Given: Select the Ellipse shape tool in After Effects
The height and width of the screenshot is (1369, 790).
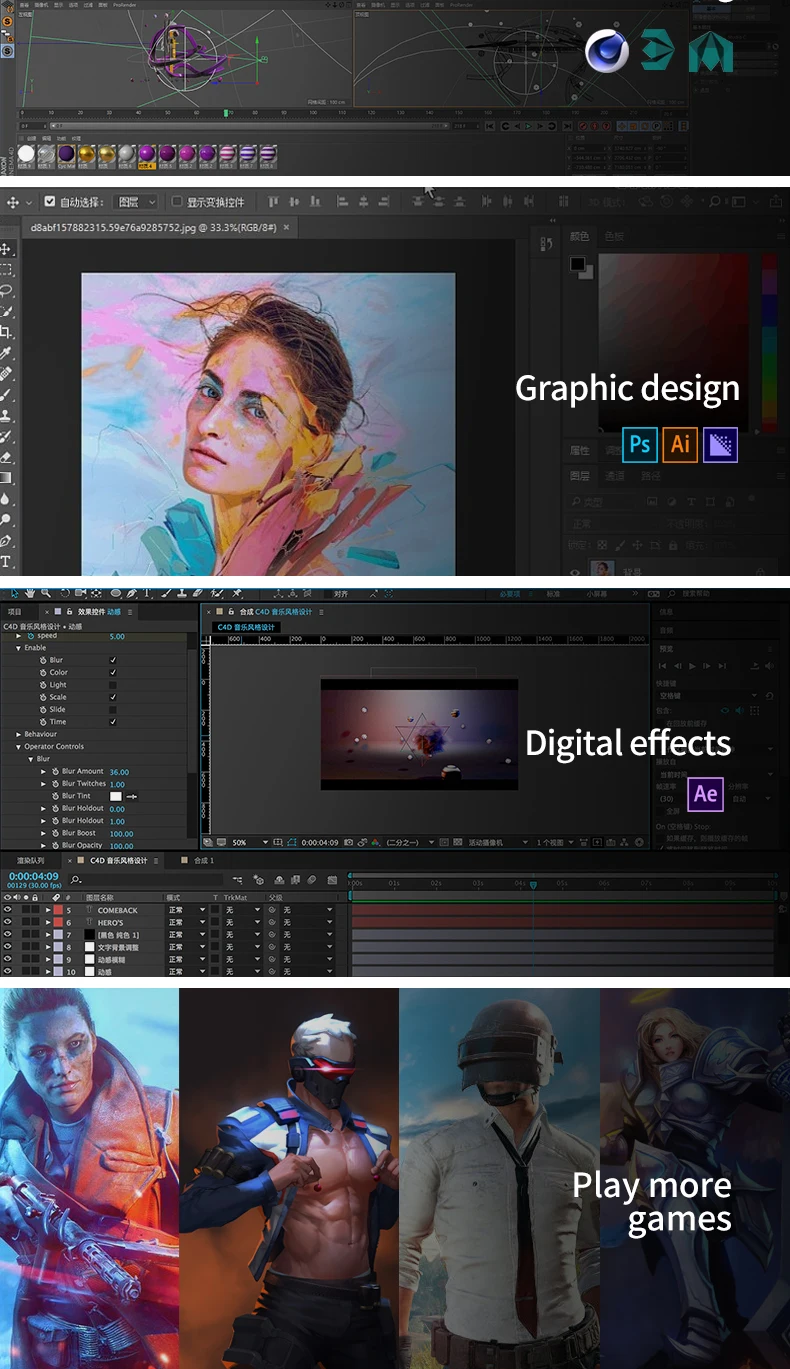Looking at the screenshot, I should coord(116,594).
